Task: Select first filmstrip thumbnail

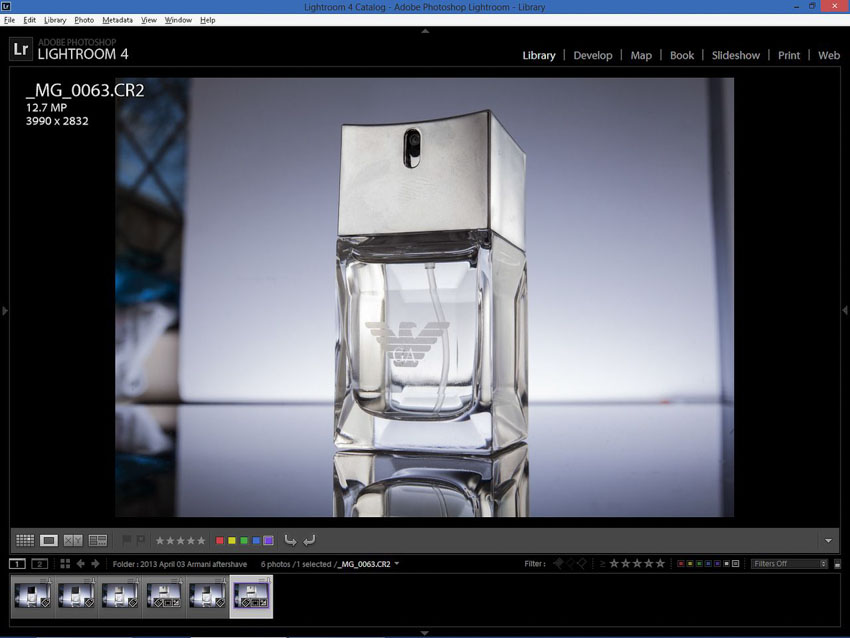Action: coord(33,596)
